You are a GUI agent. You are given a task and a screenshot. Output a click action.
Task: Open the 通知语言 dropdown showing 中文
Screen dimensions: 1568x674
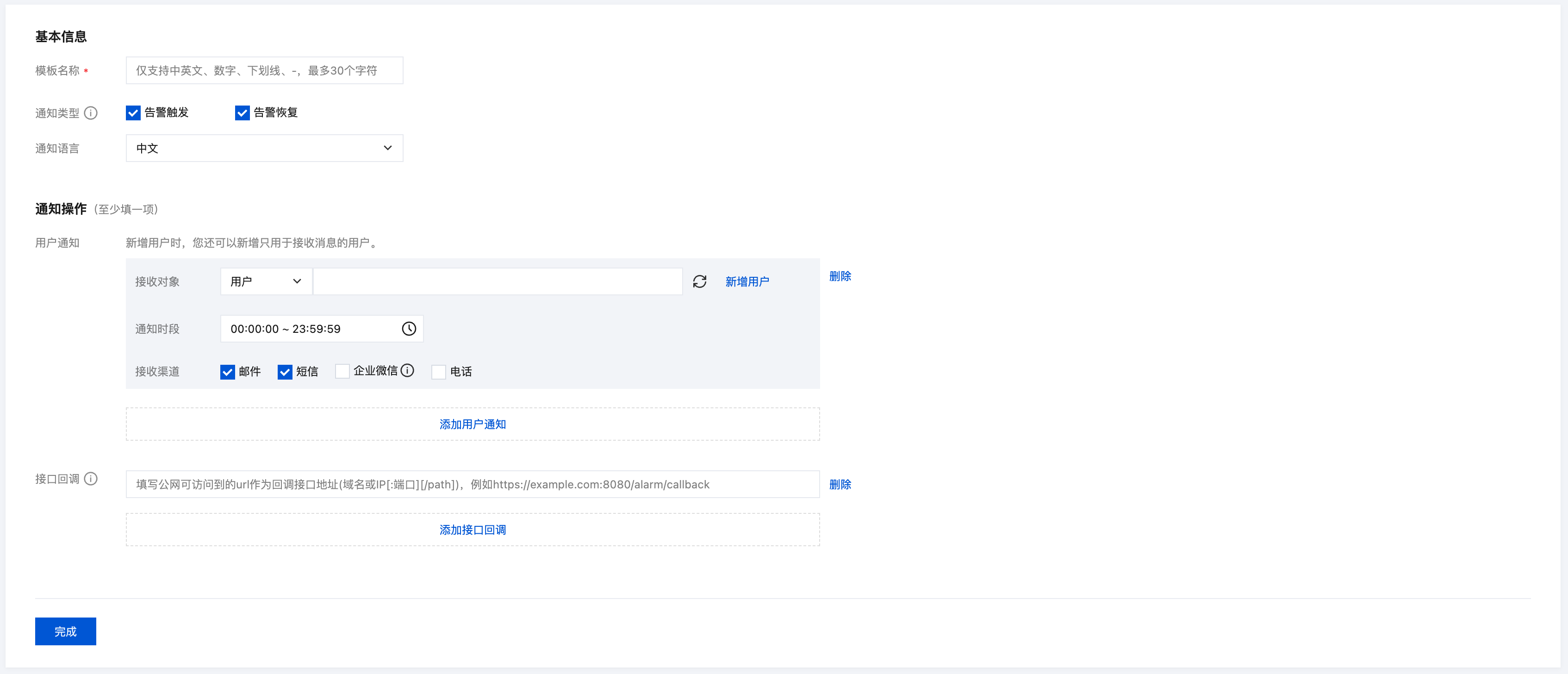click(264, 148)
